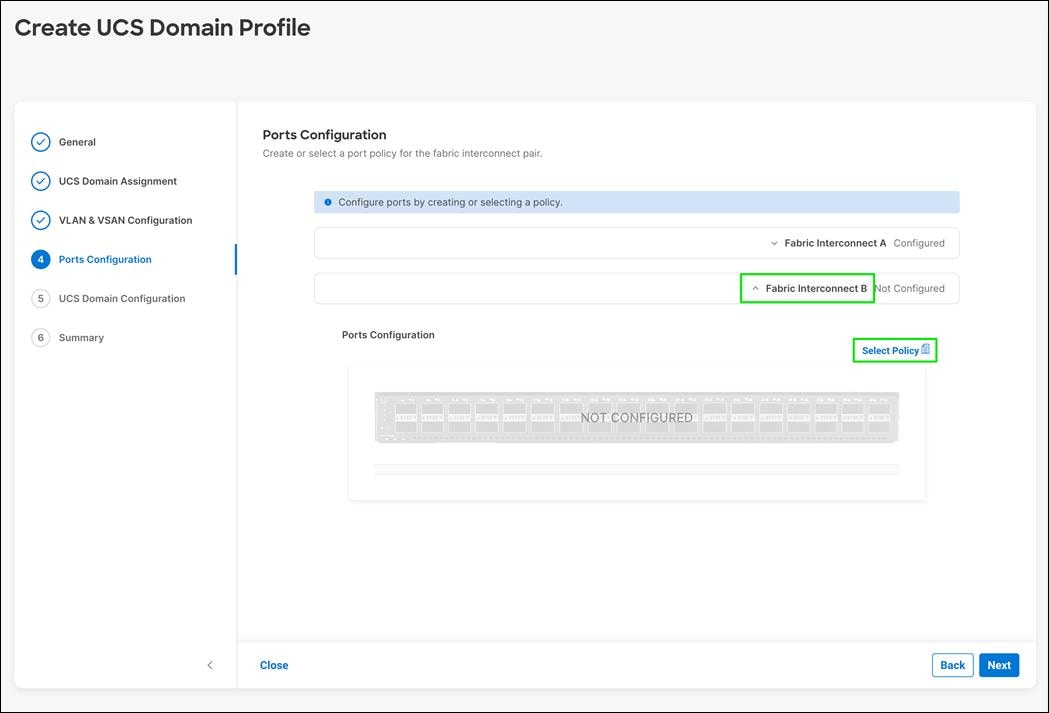Viewport: 1049px width, 713px height.
Task: Collapse the wizard sidebar with the chevron
Action: coord(210,664)
